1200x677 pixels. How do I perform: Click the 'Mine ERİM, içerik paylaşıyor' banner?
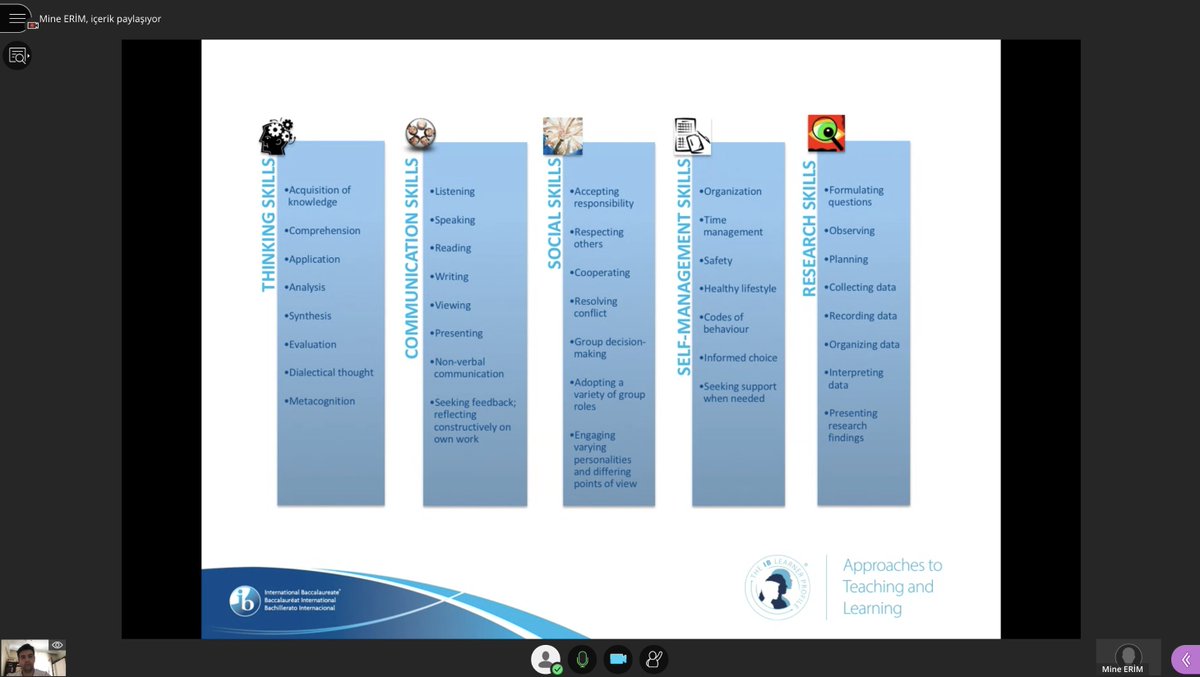(100, 17)
